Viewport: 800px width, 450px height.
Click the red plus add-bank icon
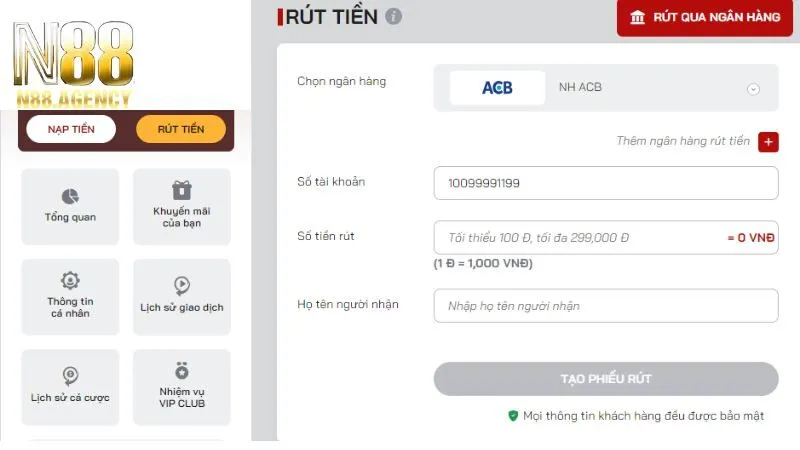768,142
